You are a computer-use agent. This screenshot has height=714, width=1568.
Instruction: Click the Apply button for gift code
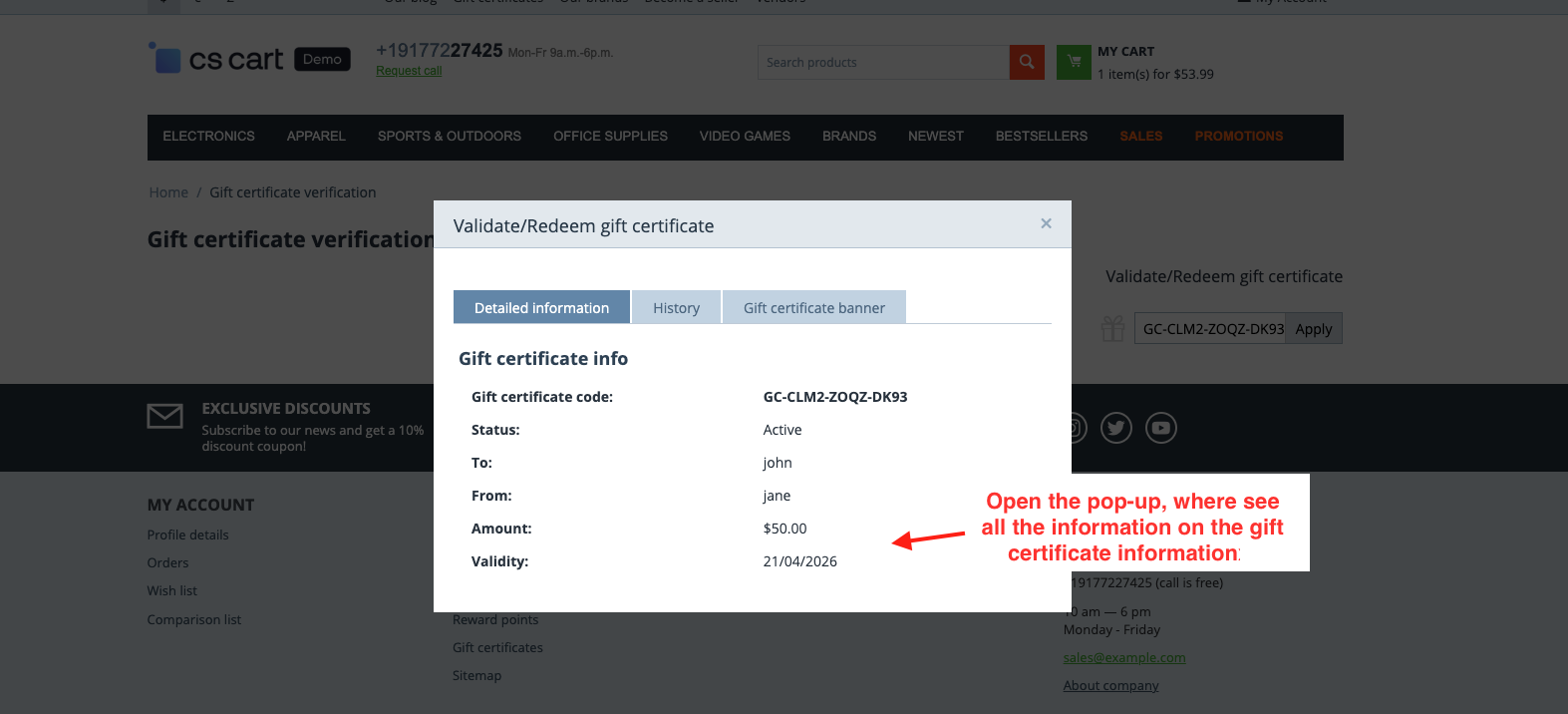(1314, 329)
